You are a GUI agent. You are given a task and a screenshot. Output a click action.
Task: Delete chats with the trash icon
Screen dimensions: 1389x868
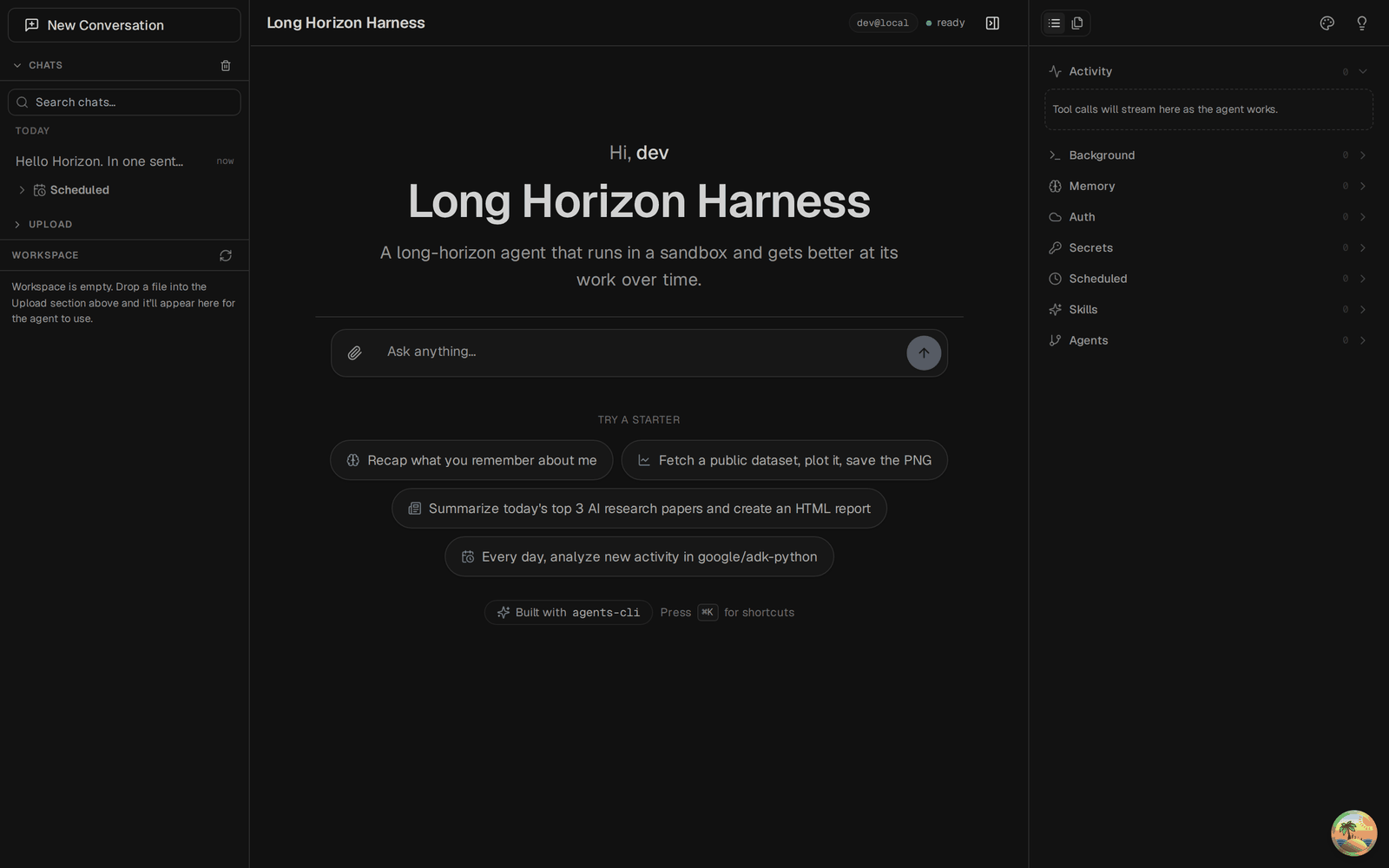pyautogui.click(x=226, y=65)
